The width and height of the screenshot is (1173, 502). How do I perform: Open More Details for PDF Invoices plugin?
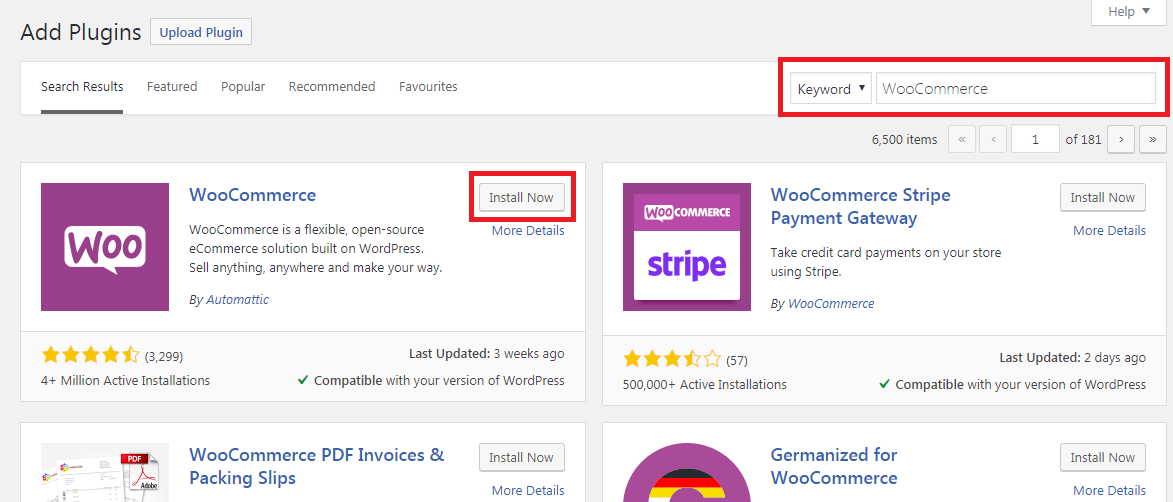point(528,490)
